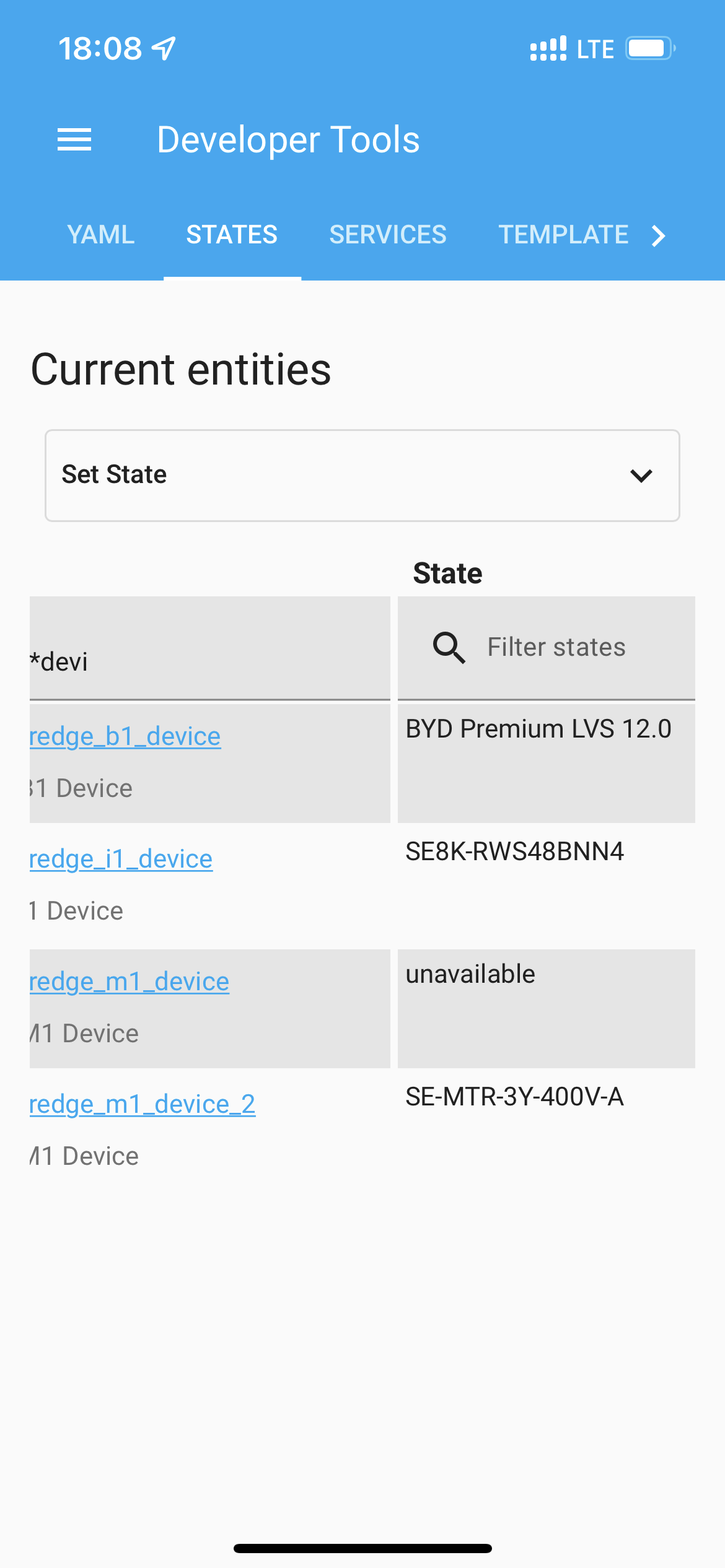725x1568 pixels.
Task: Open the Set State dropdown
Action: click(x=362, y=475)
